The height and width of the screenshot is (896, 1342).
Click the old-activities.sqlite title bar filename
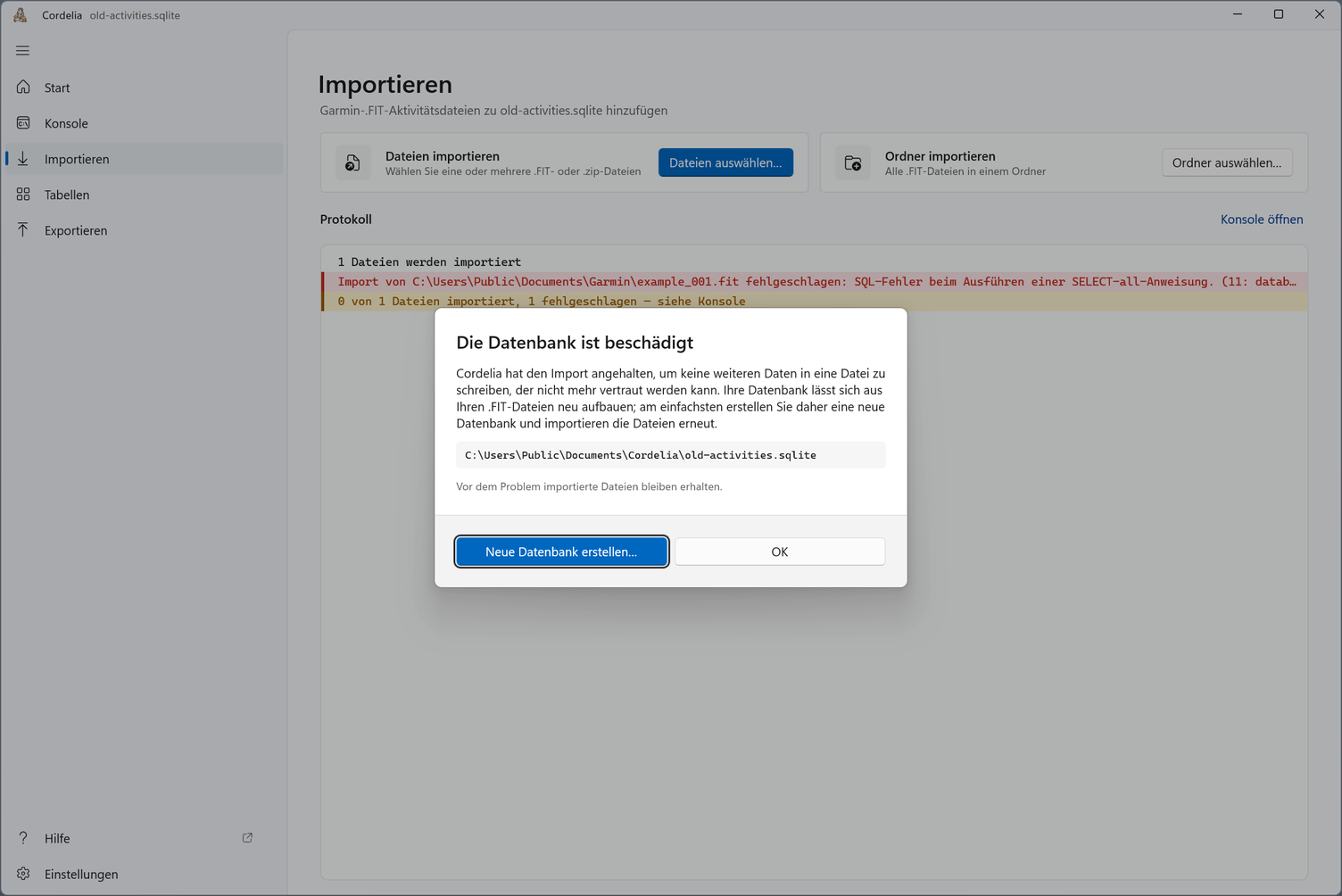135,15
